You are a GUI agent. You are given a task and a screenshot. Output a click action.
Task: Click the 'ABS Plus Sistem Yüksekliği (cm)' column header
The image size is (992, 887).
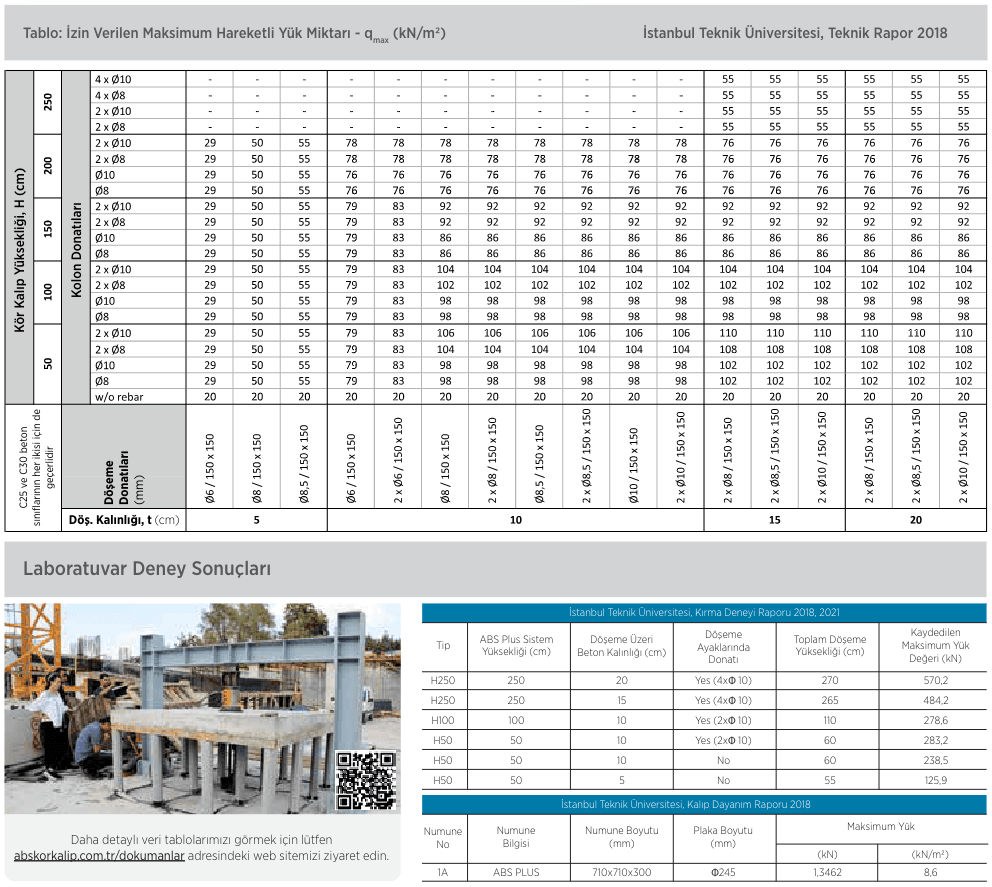coord(516,645)
